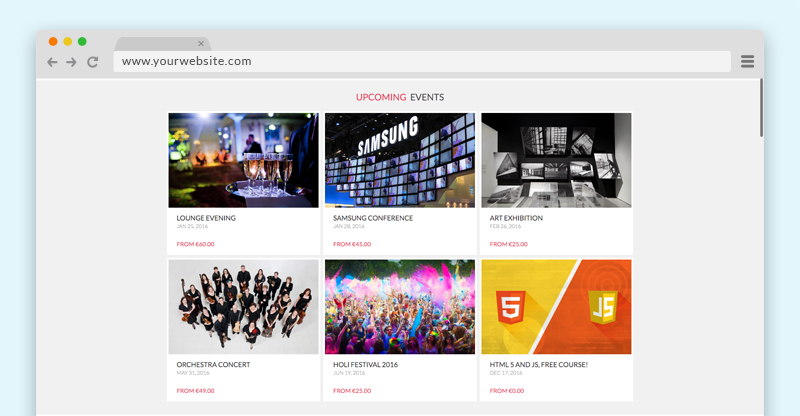Screen dimensions: 800x416
Task: Go back with the browser back arrow
Action: point(52,62)
